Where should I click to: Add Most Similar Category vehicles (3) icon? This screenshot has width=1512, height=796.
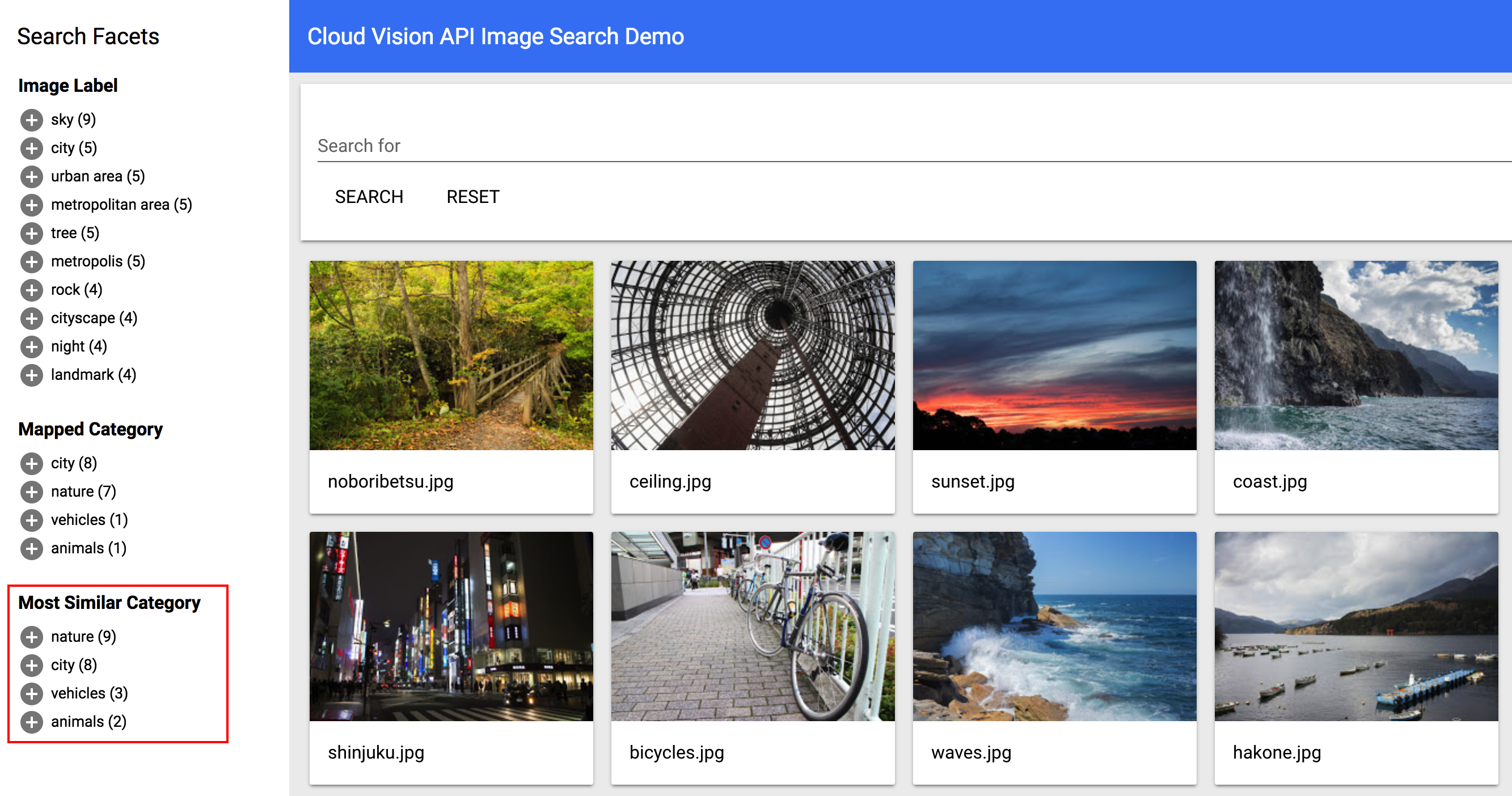32,693
